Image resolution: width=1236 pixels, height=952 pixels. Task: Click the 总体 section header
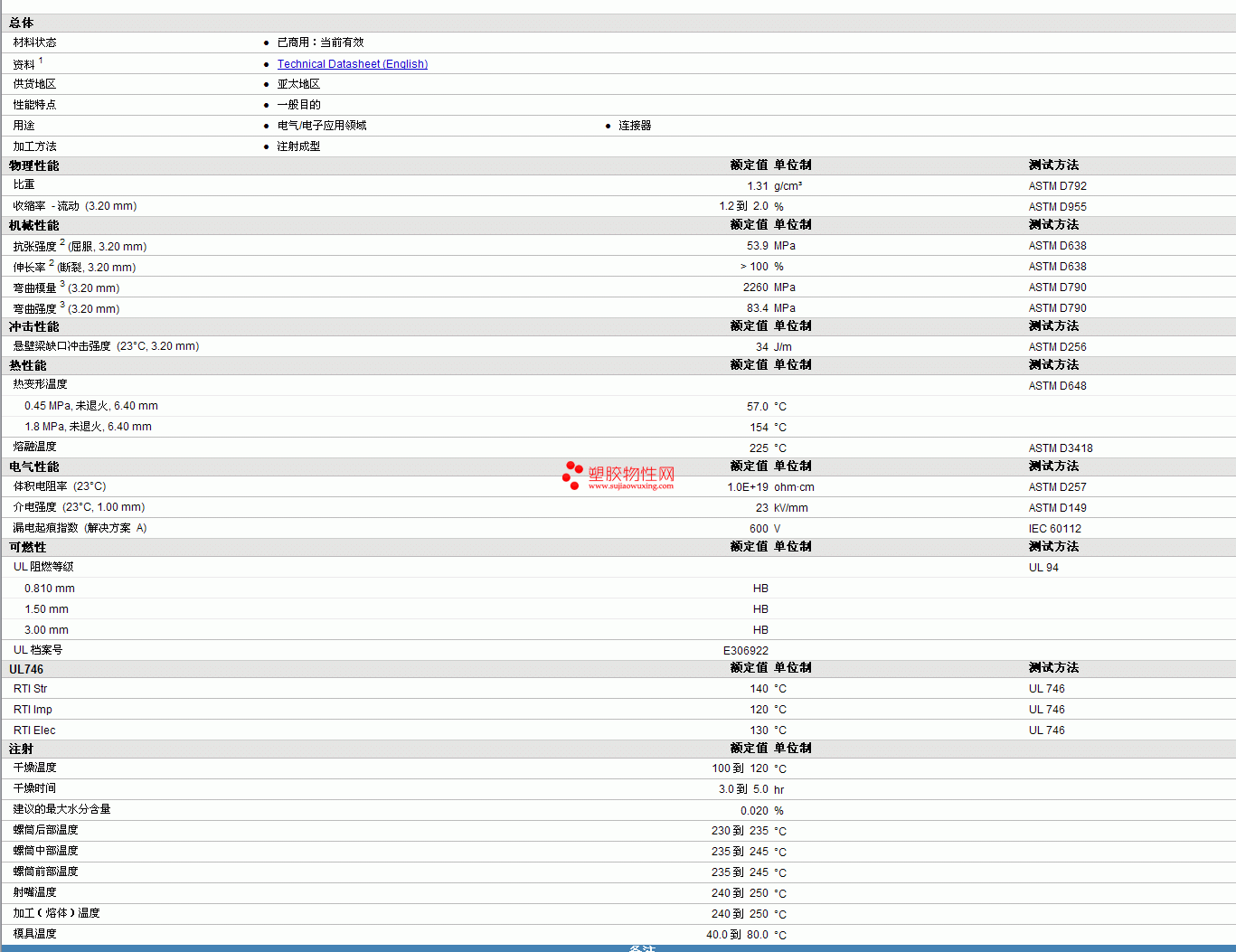point(22,23)
